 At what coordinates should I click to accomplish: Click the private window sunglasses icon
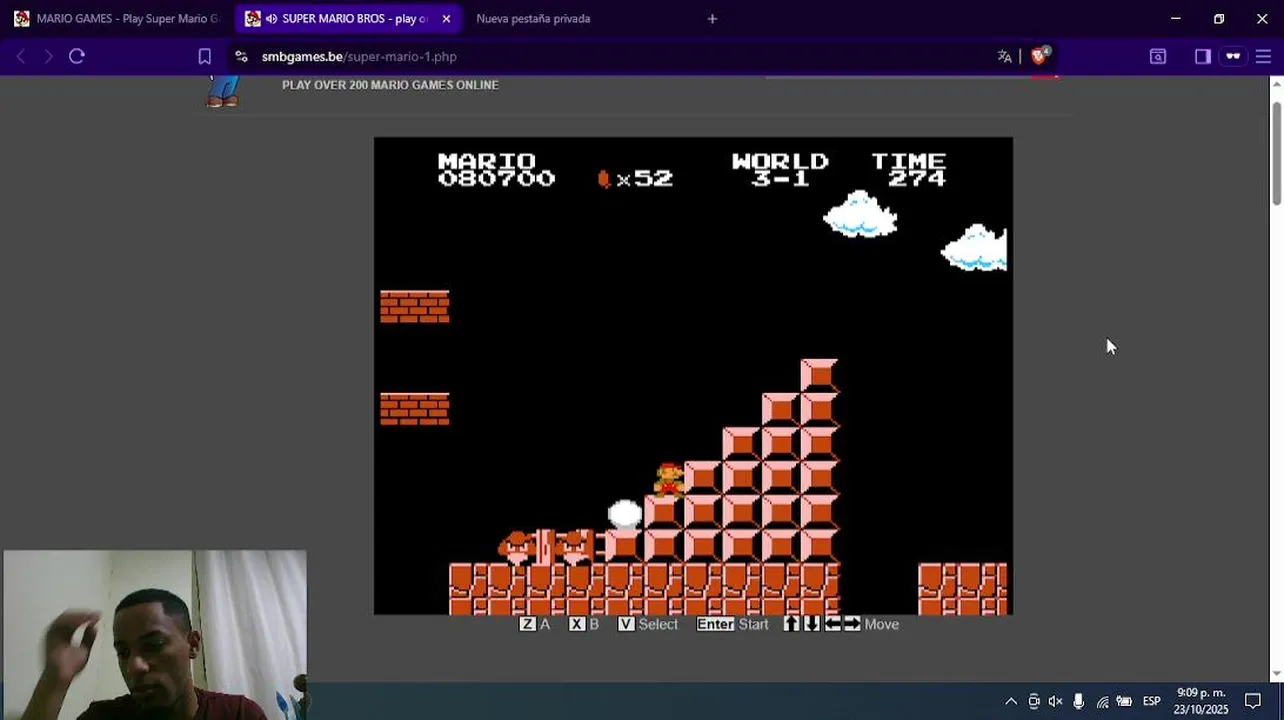pos(1233,57)
